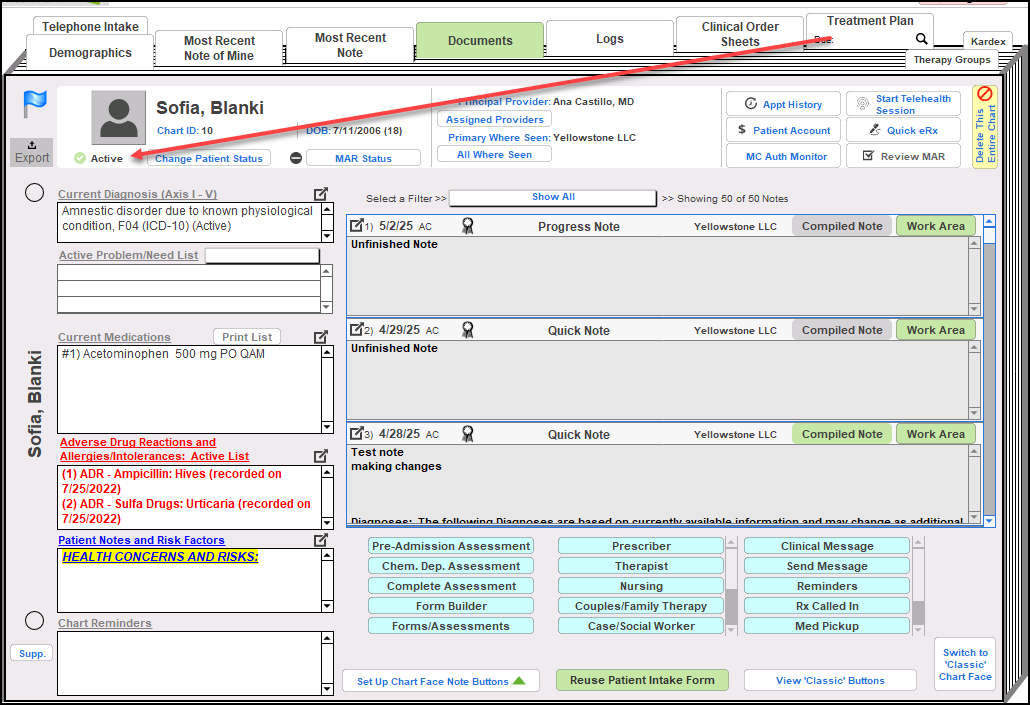Screen dimensions: 1030x705
Task: Click the magnifier search icon by Treatment Plan
Action: [921, 40]
